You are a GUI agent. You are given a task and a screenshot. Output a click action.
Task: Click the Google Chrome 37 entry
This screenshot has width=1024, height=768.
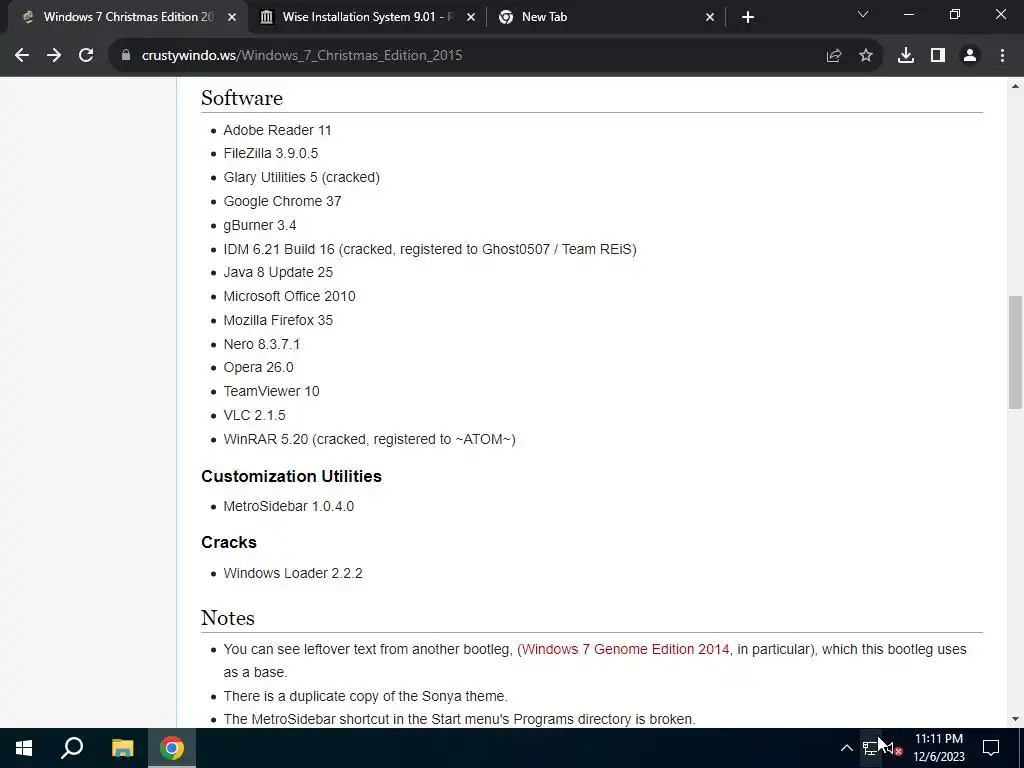click(282, 201)
